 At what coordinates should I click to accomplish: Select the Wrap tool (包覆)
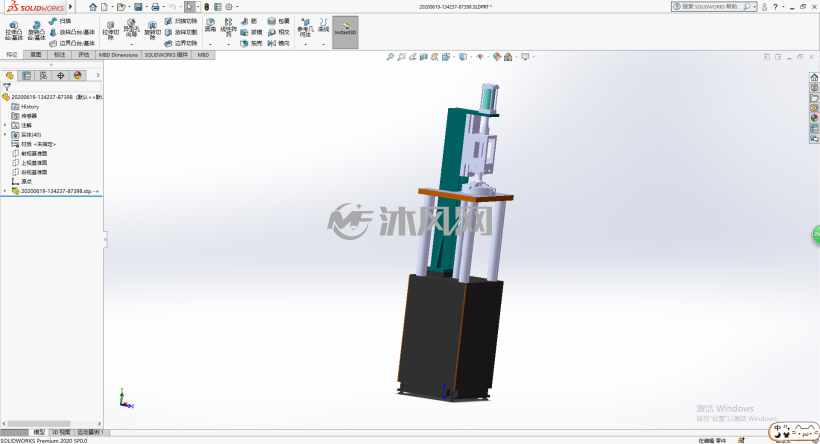coord(279,21)
